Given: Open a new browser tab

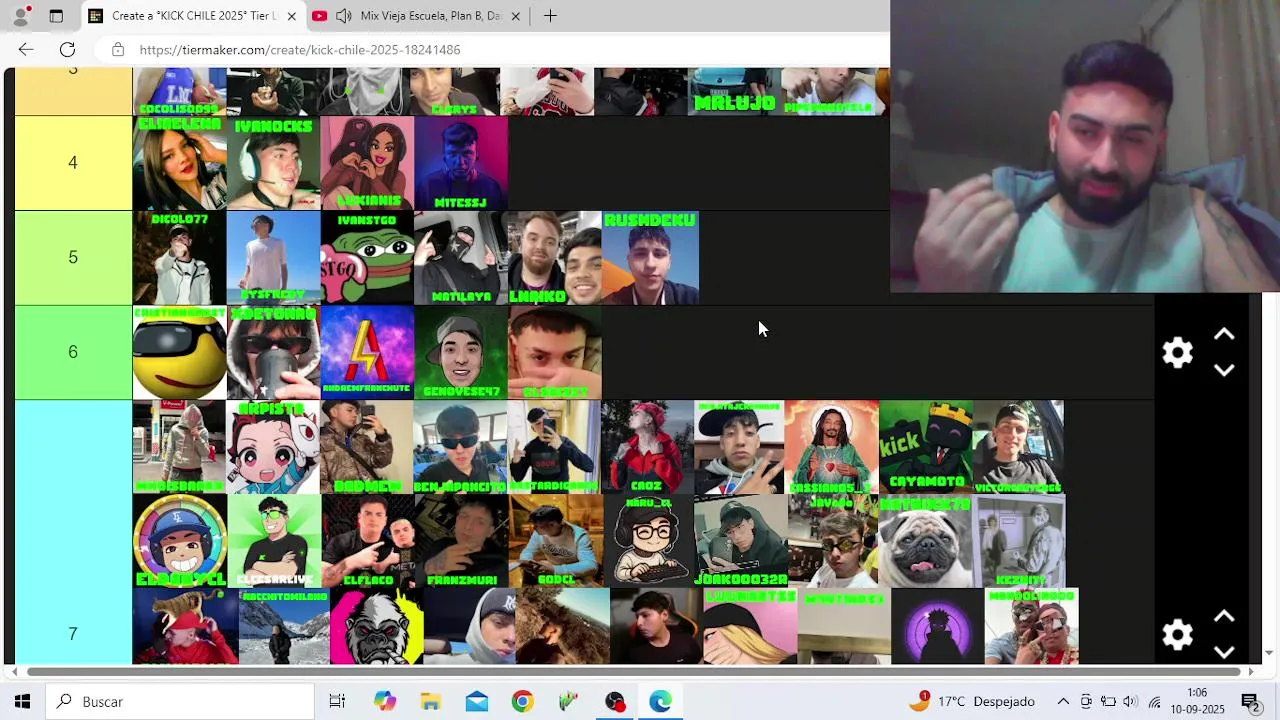Looking at the screenshot, I should point(550,16).
